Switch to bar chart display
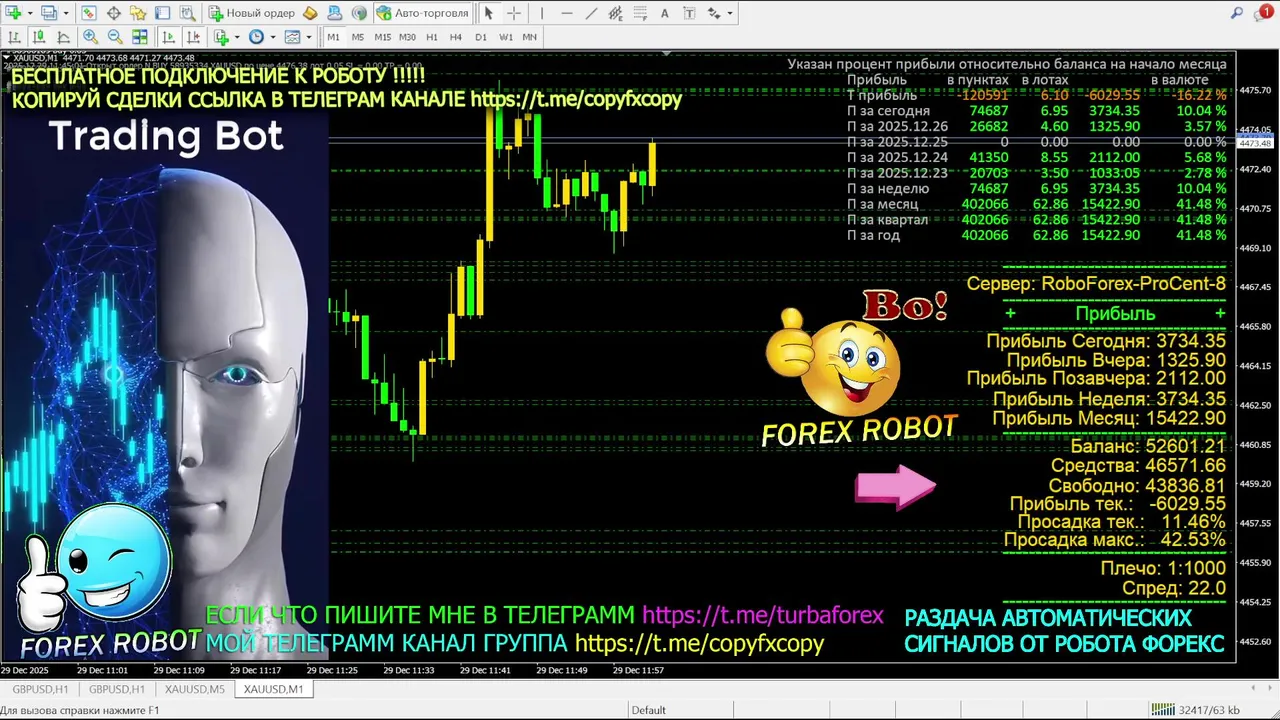Image resolution: width=1280 pixels, height=720 pixels. (x=14, y=37)
